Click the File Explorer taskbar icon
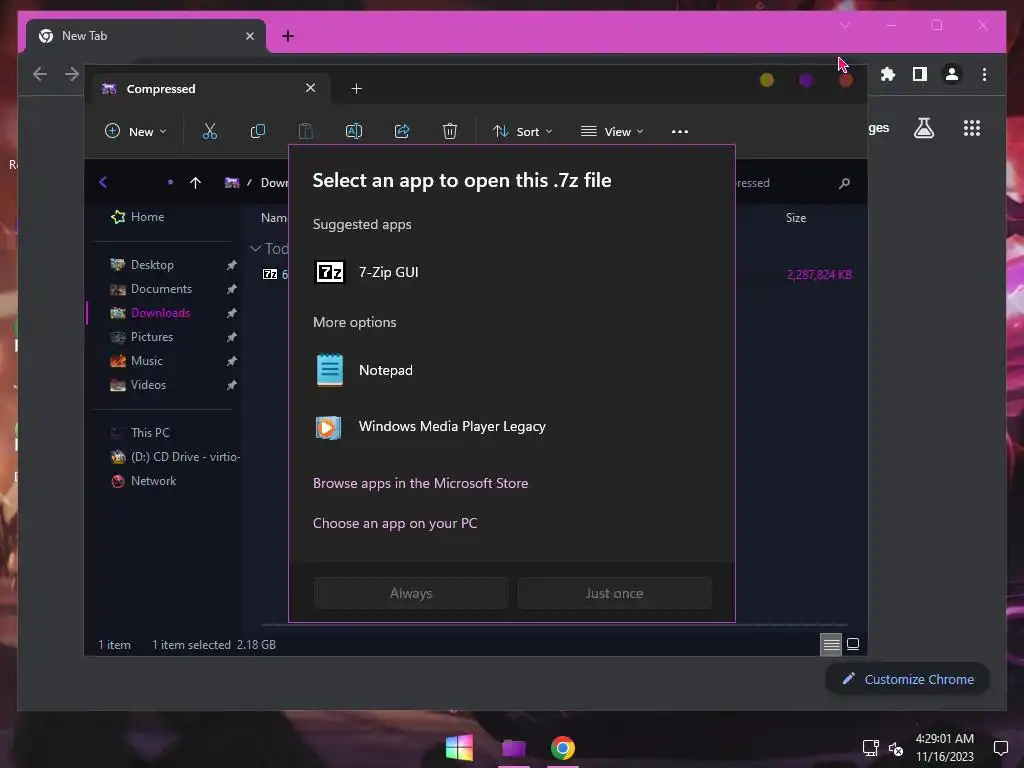The width and height of the screenshot is (1024, 768). point(513,747)
